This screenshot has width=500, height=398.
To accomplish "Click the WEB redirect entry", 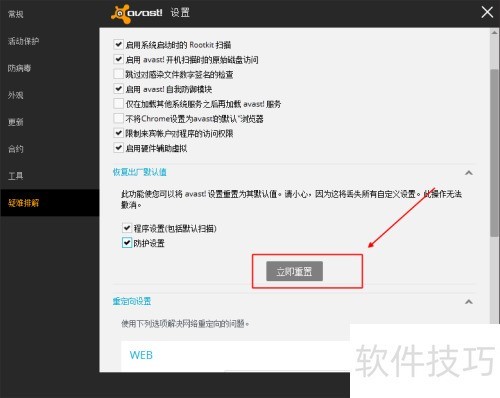I will click(141, 355).
